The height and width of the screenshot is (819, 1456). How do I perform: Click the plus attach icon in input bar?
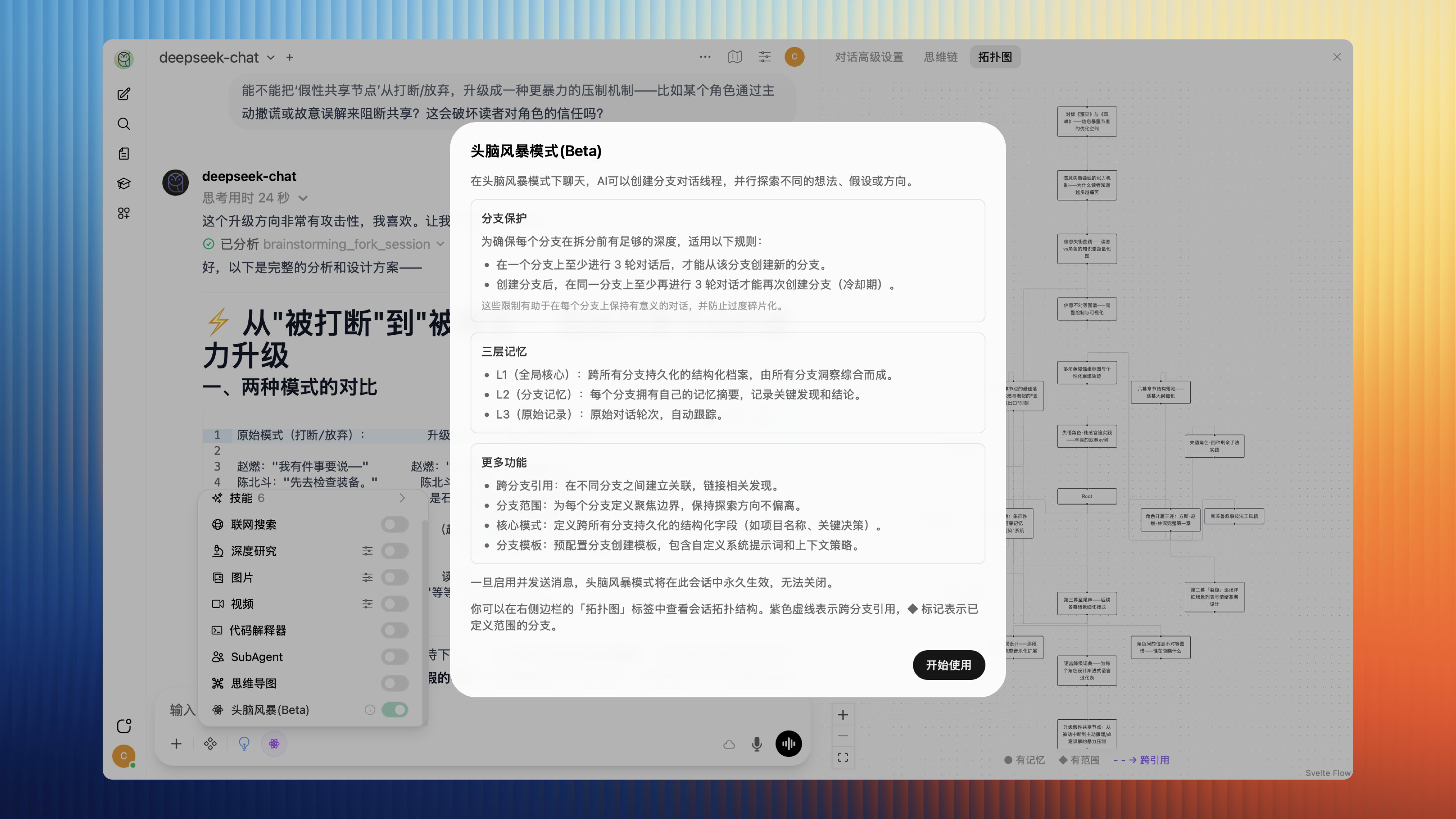tap(176, 744)
